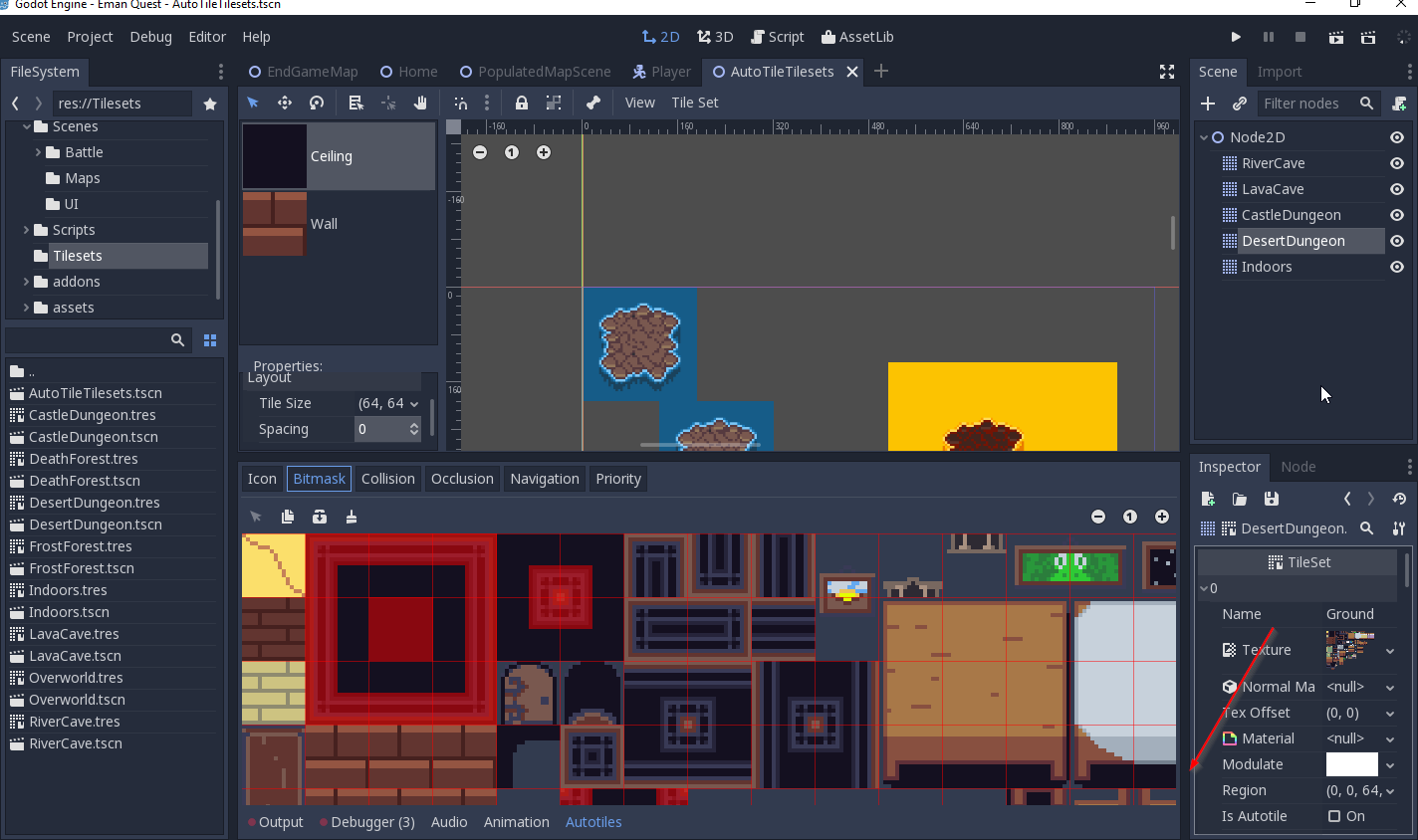
Task: Save the current resource in Inspector
Action: point(1272,499)
